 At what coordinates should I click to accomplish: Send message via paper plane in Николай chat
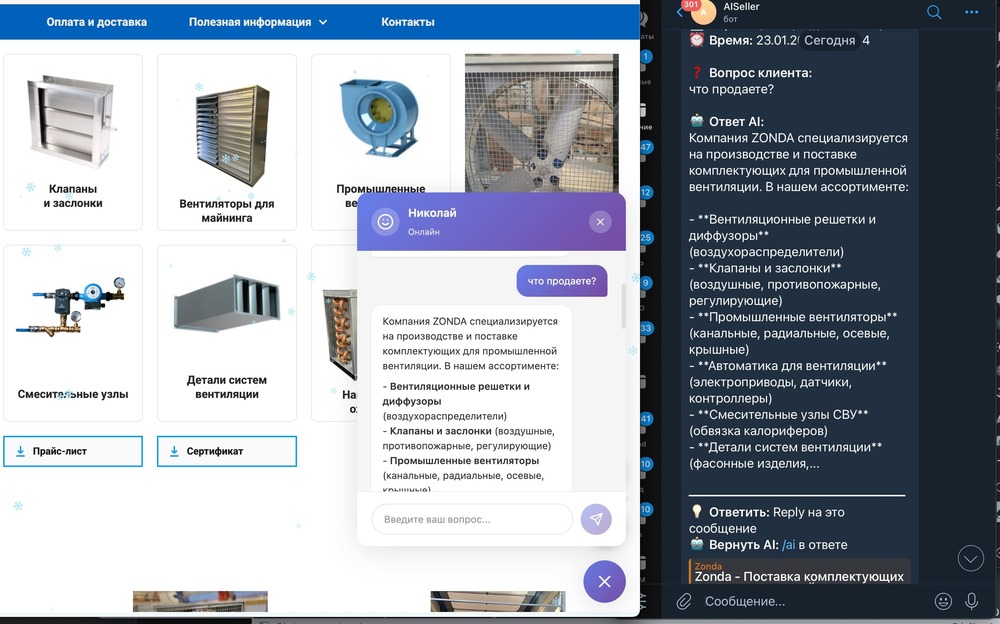pos(596,519)
